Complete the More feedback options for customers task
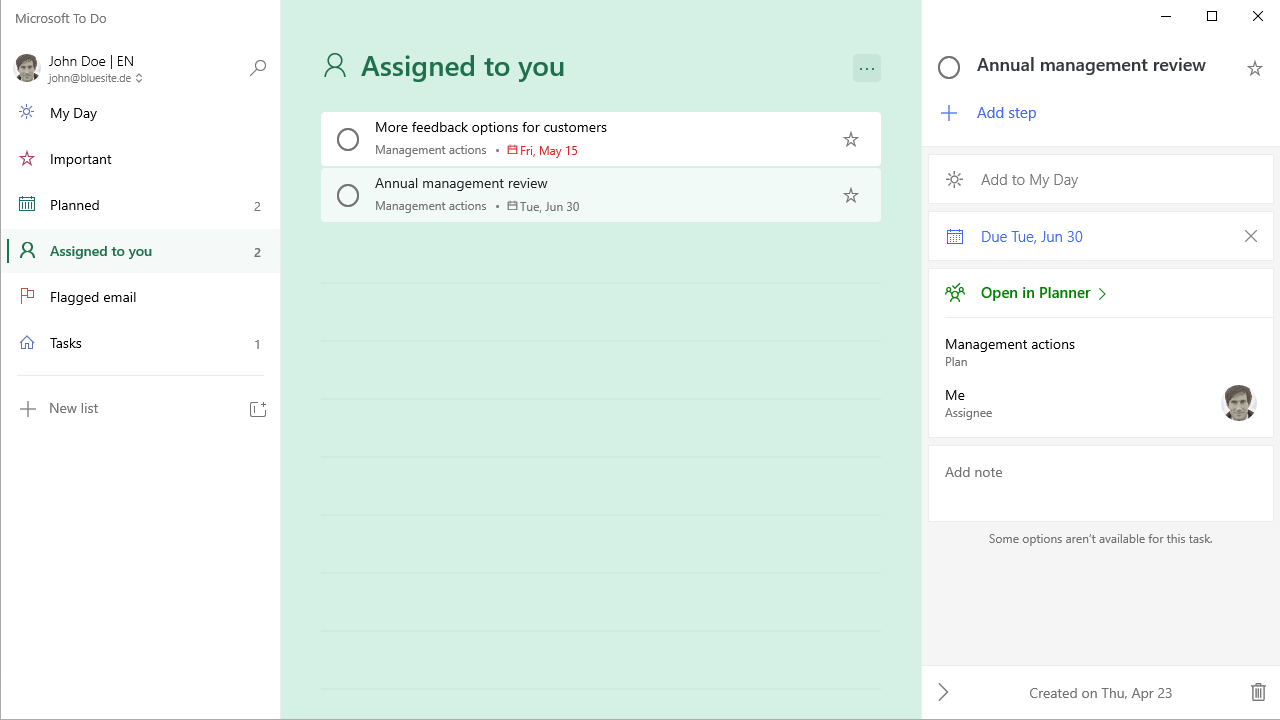The width and height of the screenshot is (1280, 720). tap(348, 139)
